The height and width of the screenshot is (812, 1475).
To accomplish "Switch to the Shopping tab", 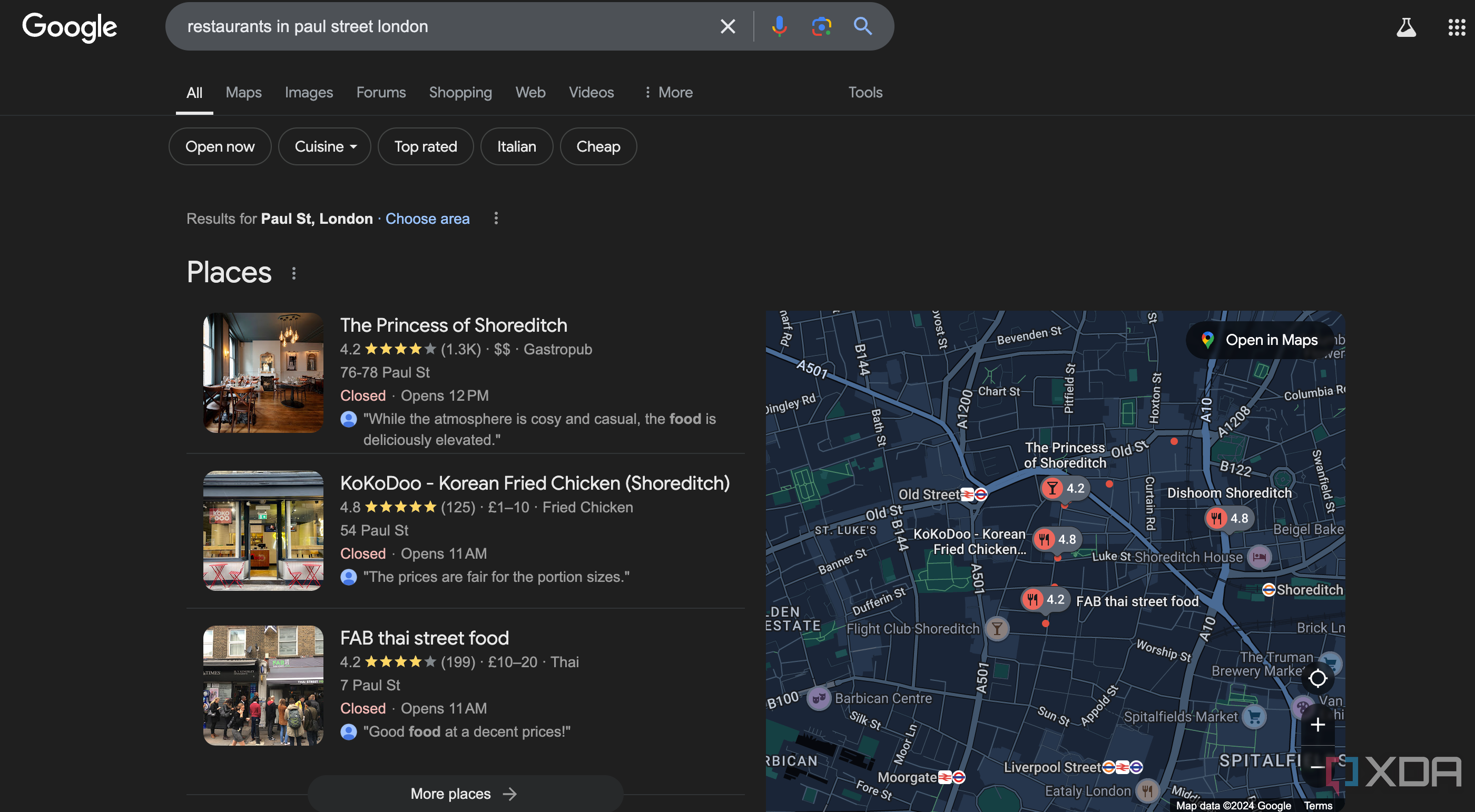I will [x=460, y=92].
